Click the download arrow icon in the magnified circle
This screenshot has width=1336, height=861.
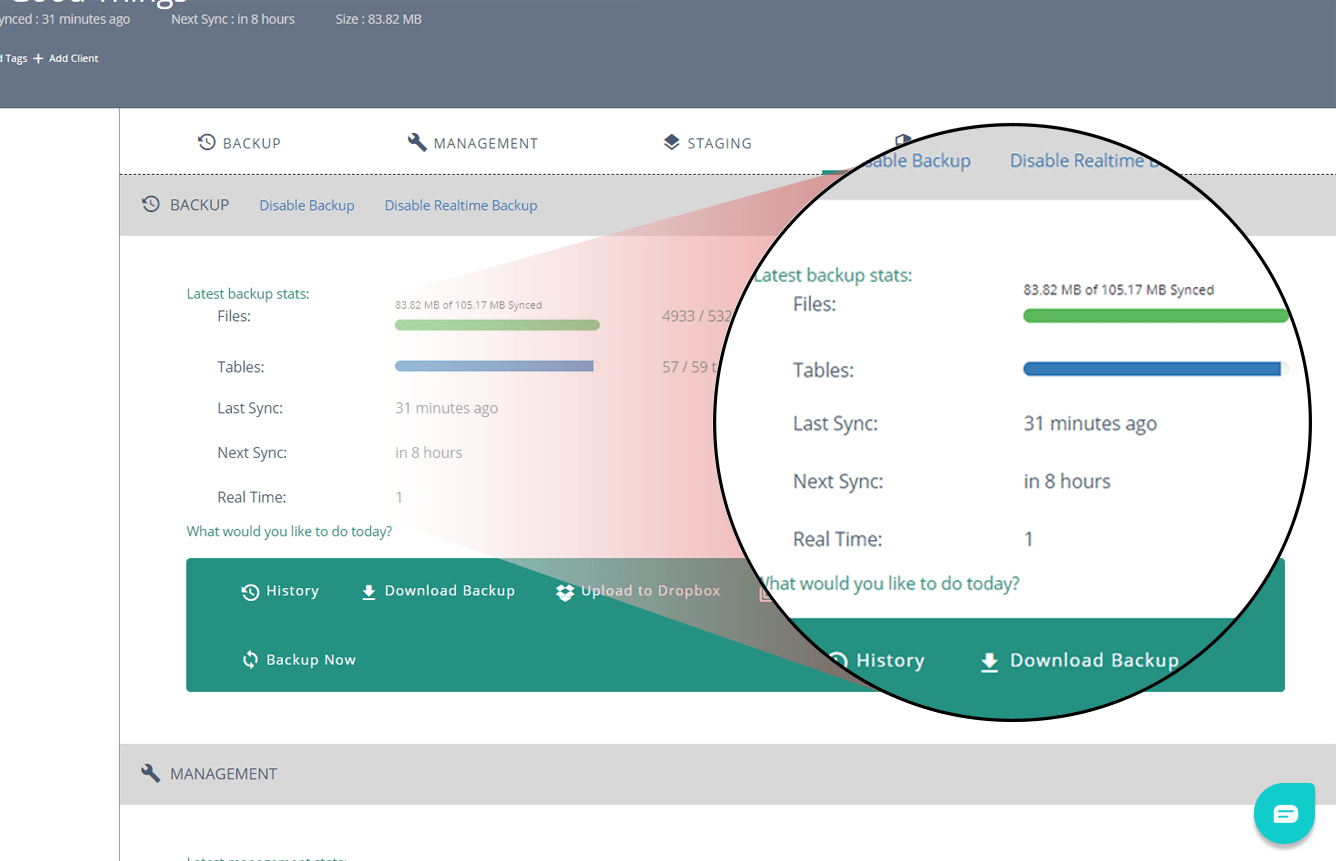coord(989,662)
